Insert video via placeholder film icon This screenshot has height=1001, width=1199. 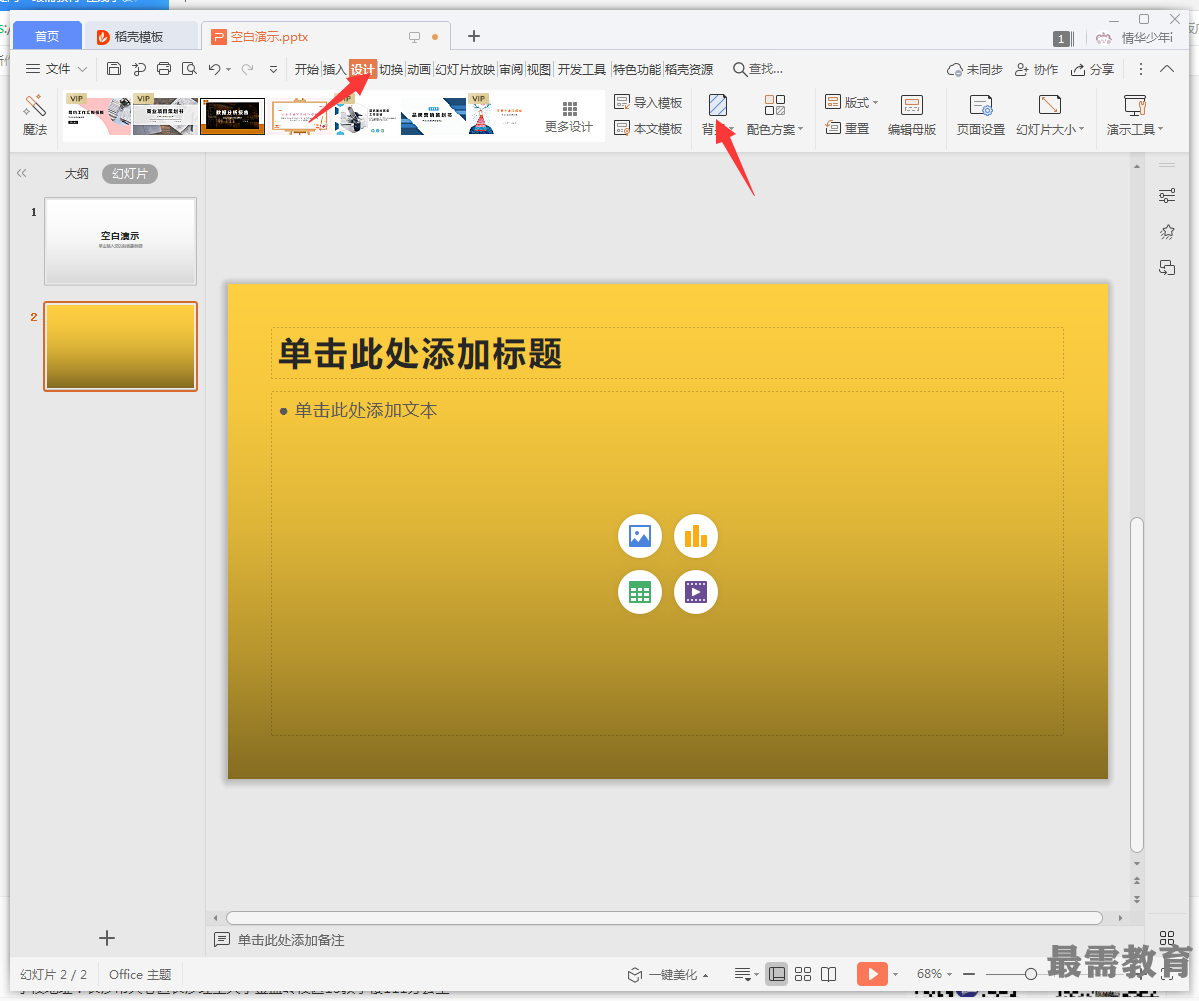(x=696, y=592)
